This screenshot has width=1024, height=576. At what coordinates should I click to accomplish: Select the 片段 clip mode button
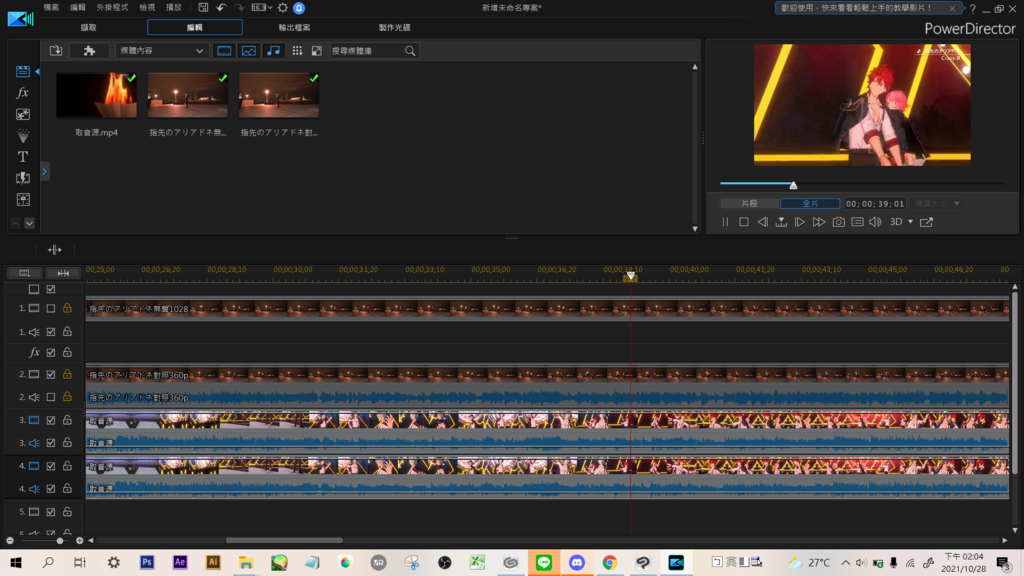(749, 204)
